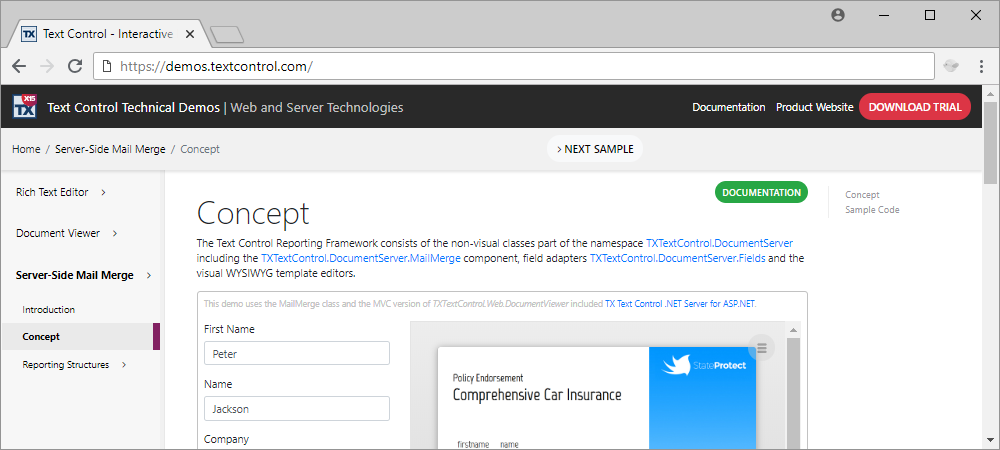Select Concept item in sidebar
Image resolution: width=1000 pixels, height=450 pixels.
(80, 337)
